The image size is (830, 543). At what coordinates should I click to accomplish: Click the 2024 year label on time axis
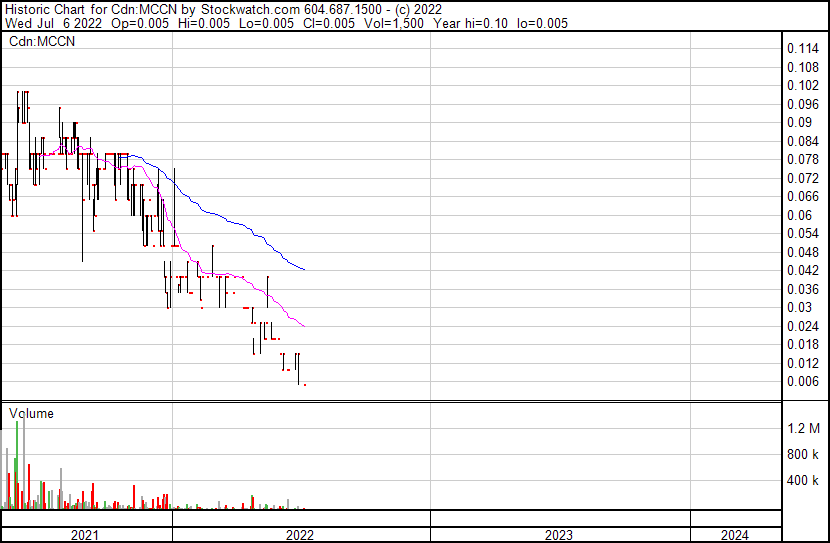pyautogui.click(x=735, y=535)
